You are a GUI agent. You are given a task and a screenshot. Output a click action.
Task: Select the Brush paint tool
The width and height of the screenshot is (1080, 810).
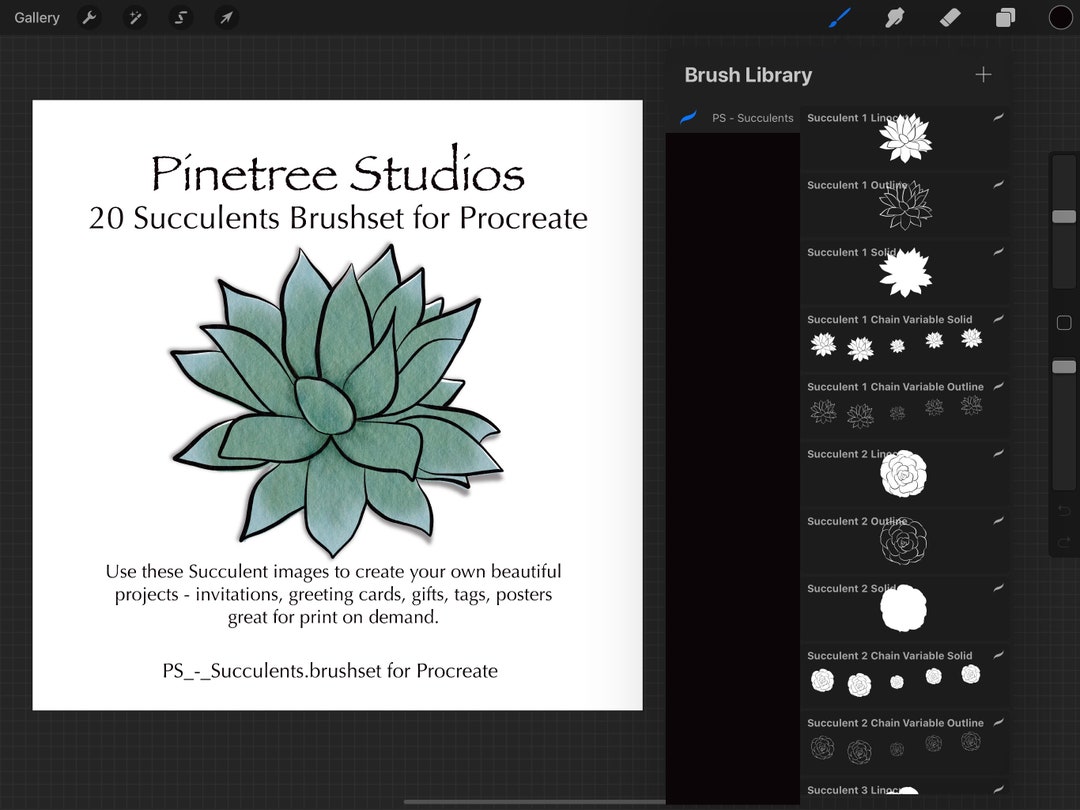pyautogui.click(x=839, y=18)
